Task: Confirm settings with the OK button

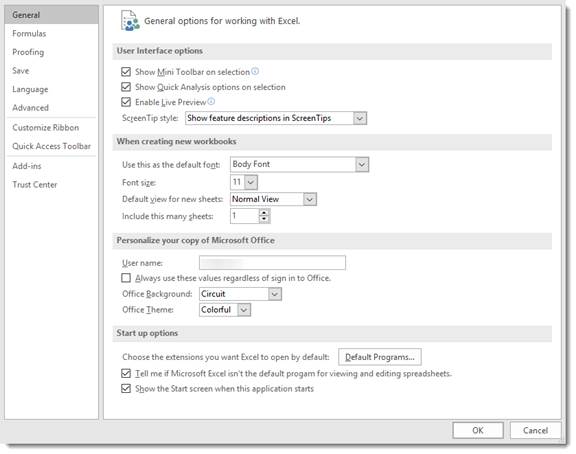Action: tap(478, 430)
